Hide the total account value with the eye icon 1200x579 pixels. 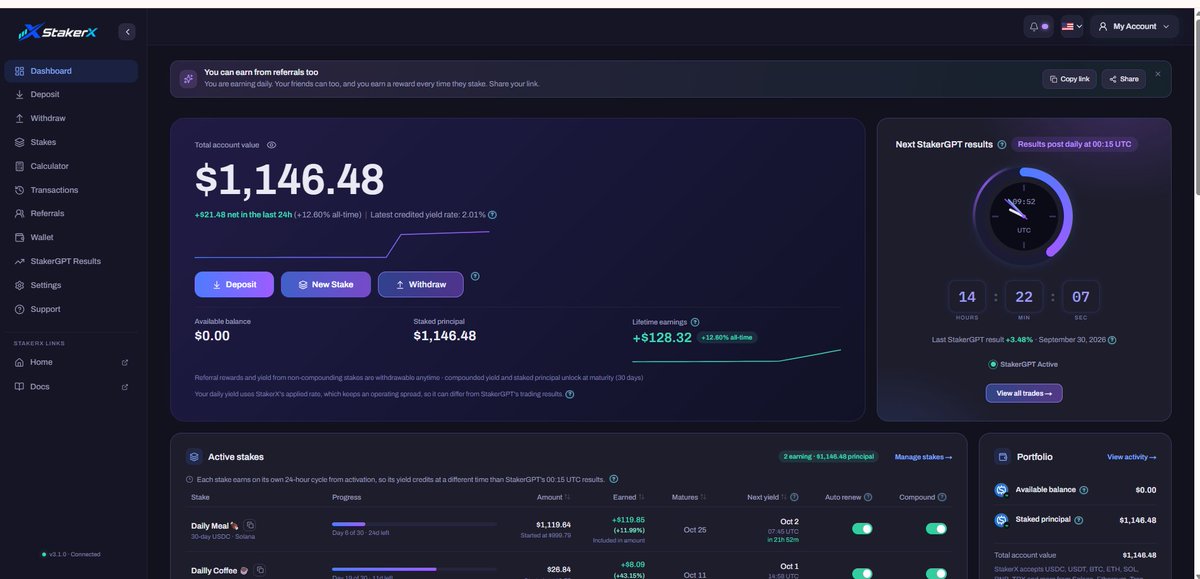pos(271,145)
